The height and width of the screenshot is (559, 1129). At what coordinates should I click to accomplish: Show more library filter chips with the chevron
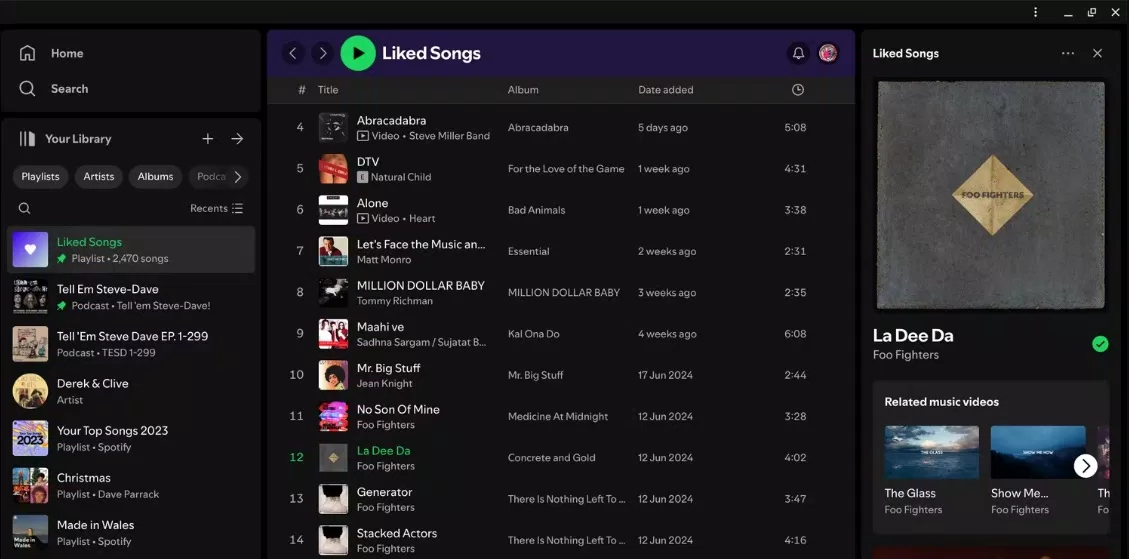pyautogui.click(x=238, y=176)
